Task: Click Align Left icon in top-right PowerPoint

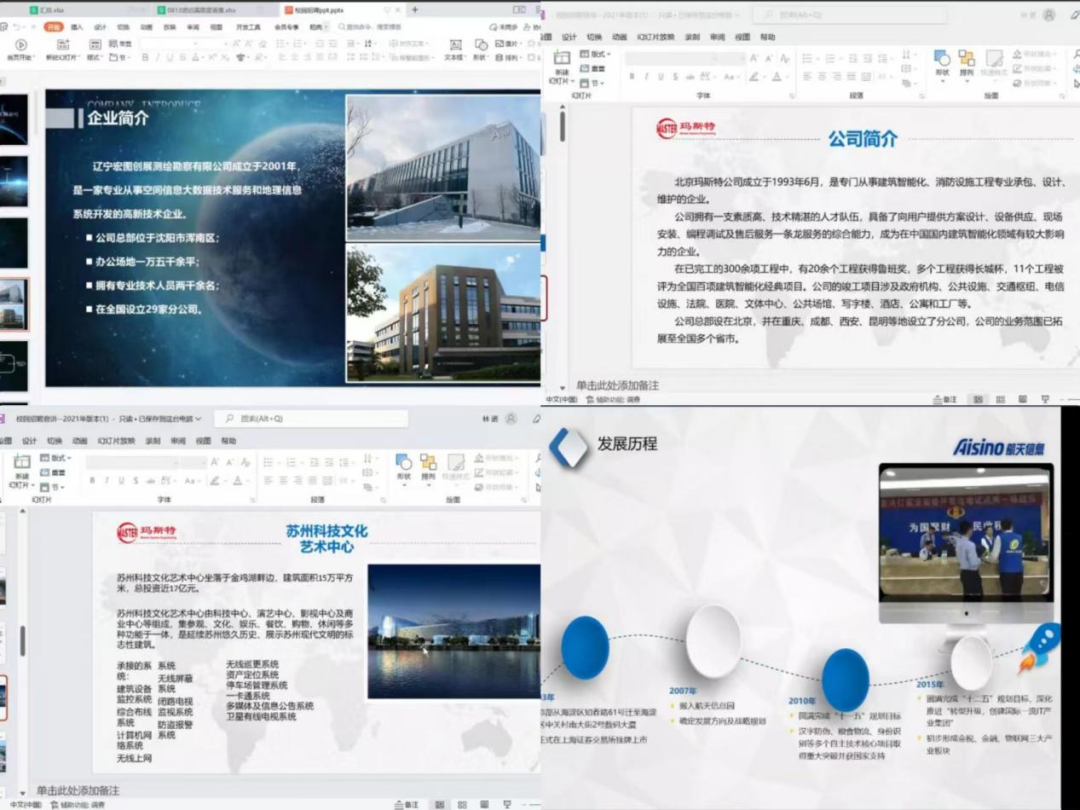Action: [807, 76]
